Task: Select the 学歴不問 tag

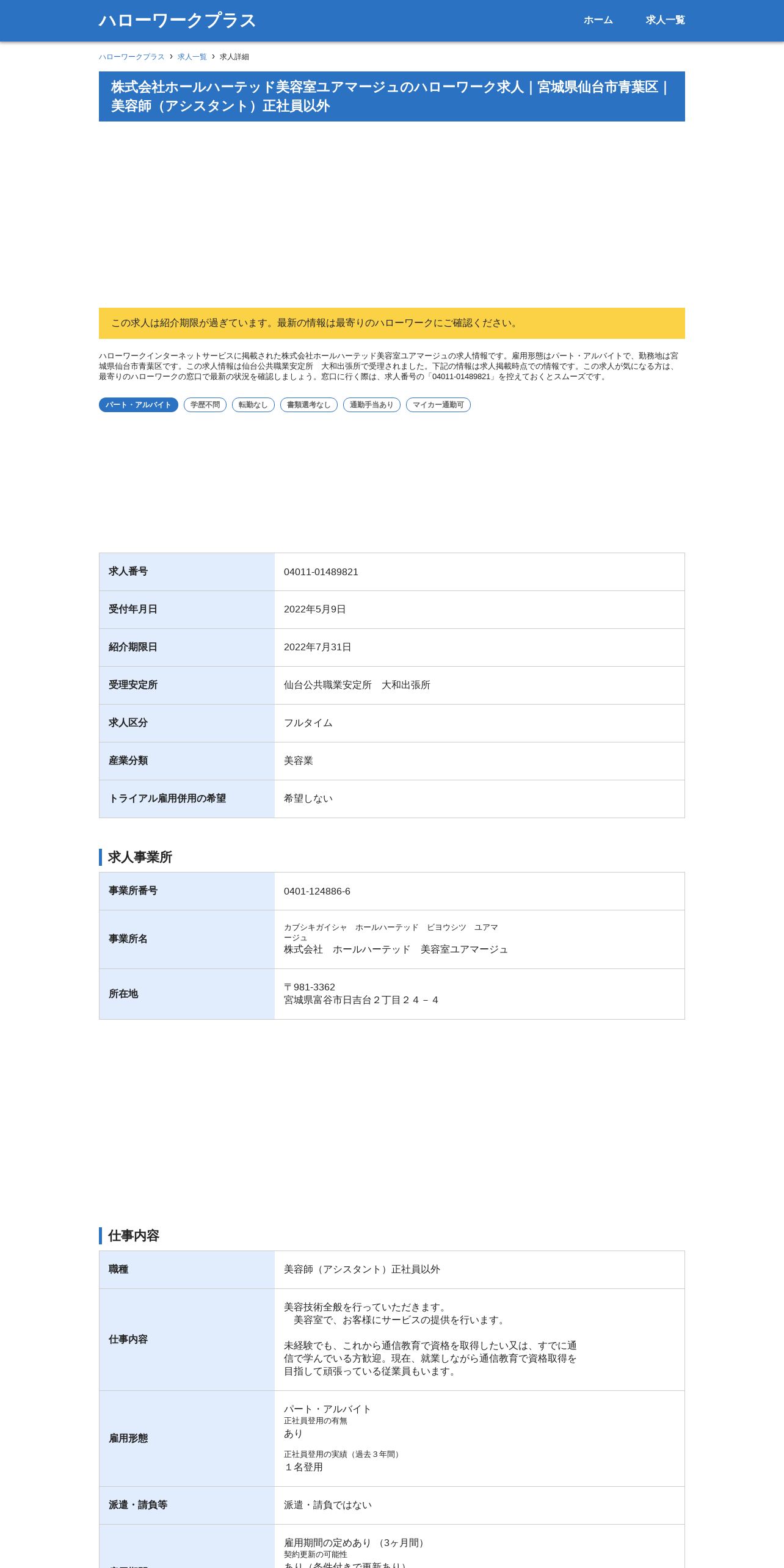Action: (205, 405)
